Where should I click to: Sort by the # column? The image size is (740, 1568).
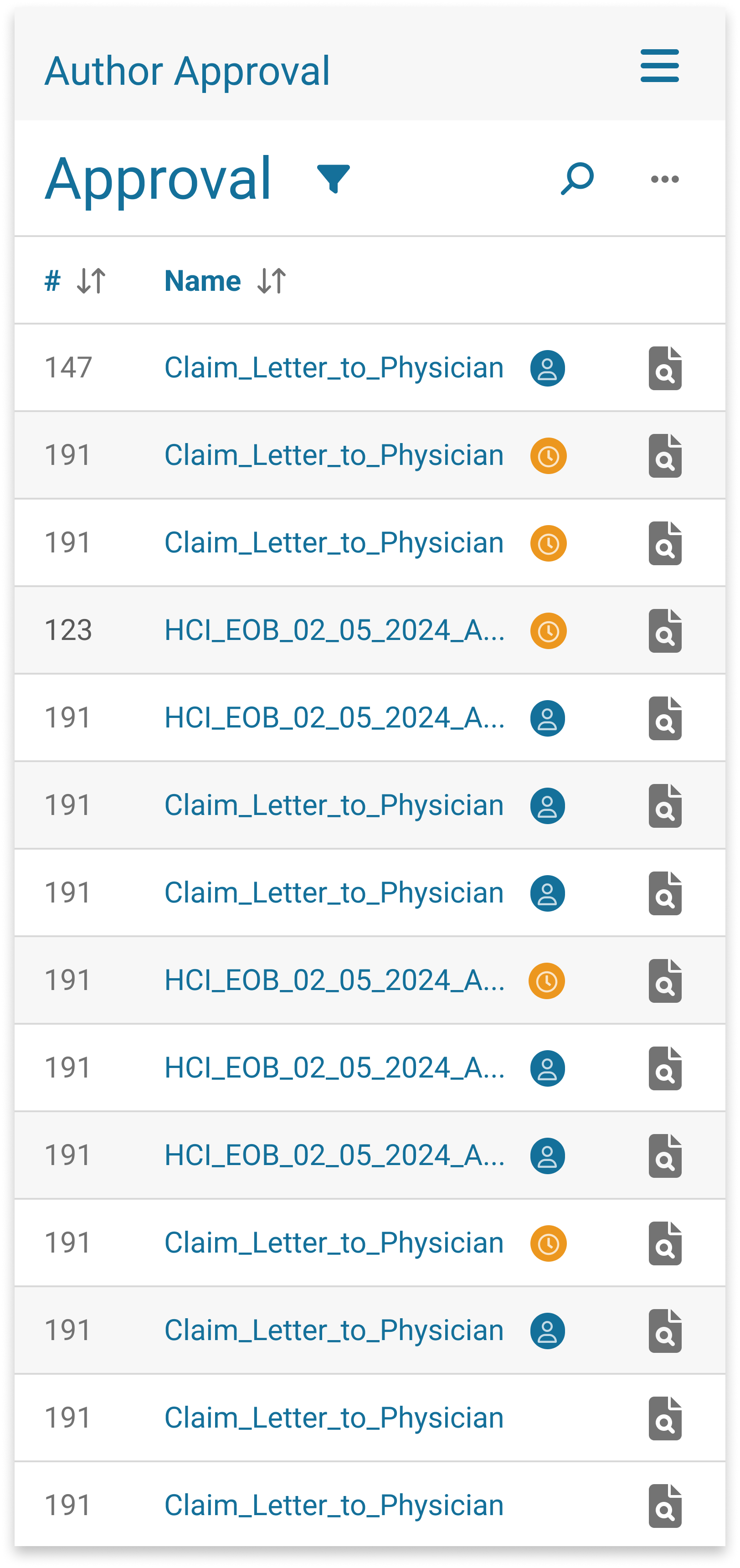[x=91, y=281]
